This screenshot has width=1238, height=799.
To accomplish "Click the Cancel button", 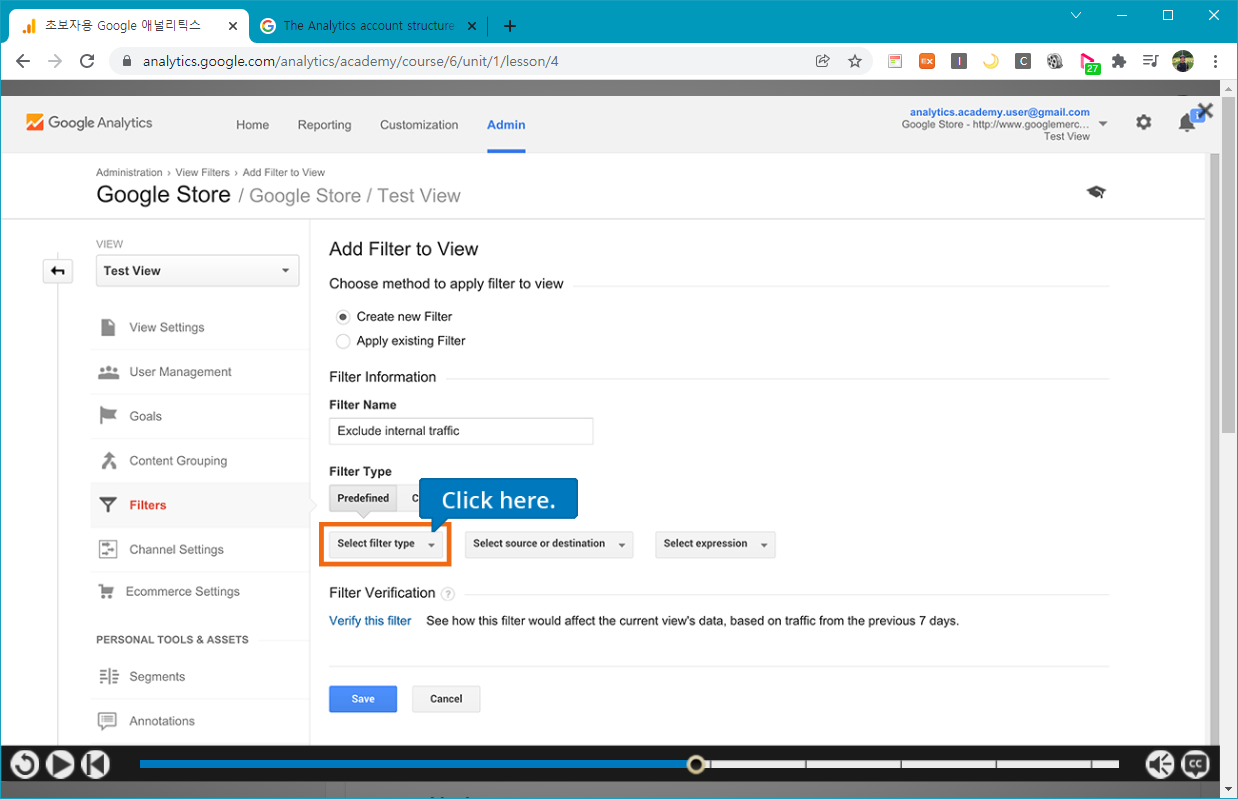I will click(446, 699).
